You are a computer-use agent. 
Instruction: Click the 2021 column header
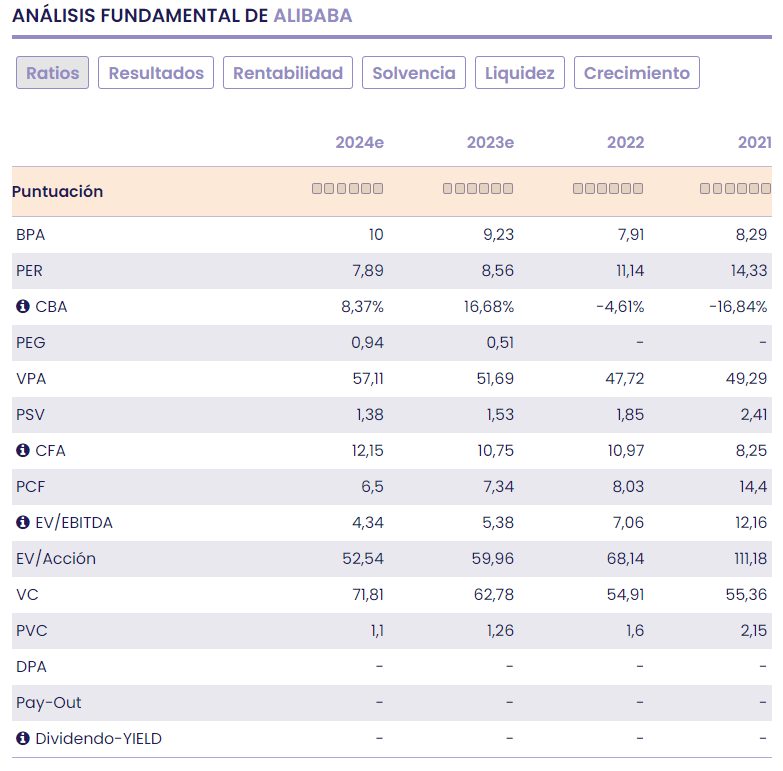[754, 143]
